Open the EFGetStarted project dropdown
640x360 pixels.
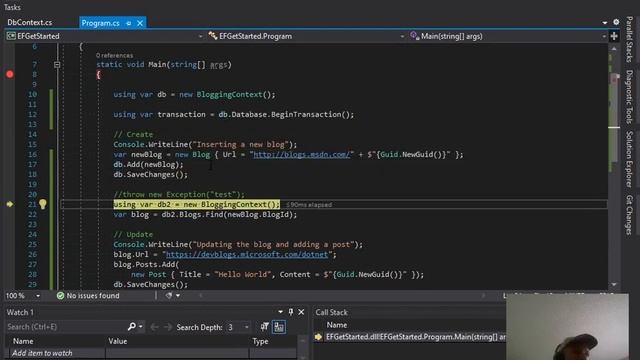click(104, 36)
